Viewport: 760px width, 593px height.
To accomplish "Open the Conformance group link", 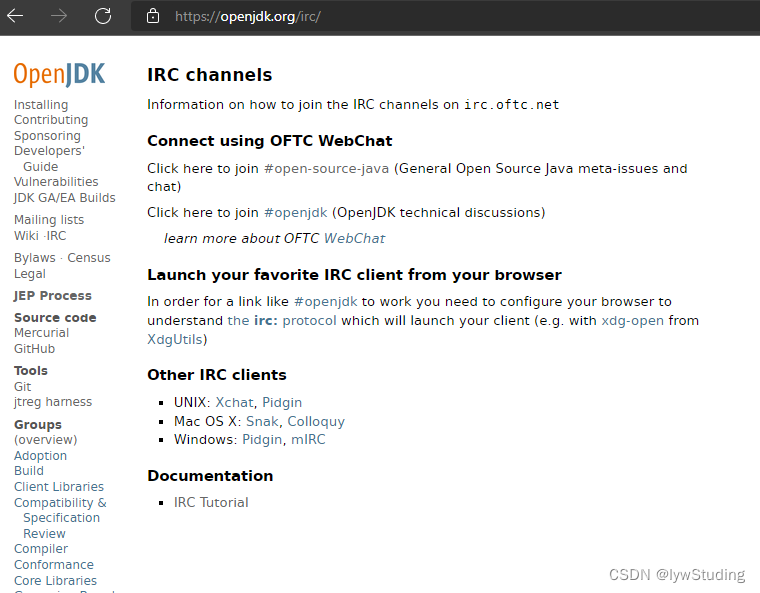I will [x=54, y=565].
